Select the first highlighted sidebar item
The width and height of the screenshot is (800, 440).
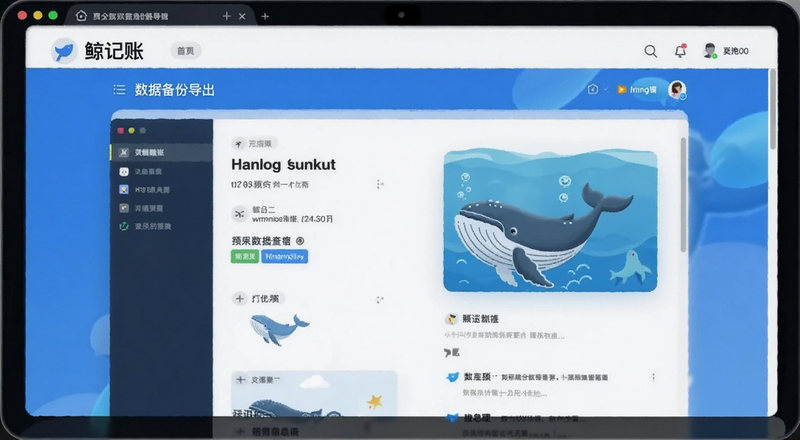pyautogui.click(x=161, y=152)
